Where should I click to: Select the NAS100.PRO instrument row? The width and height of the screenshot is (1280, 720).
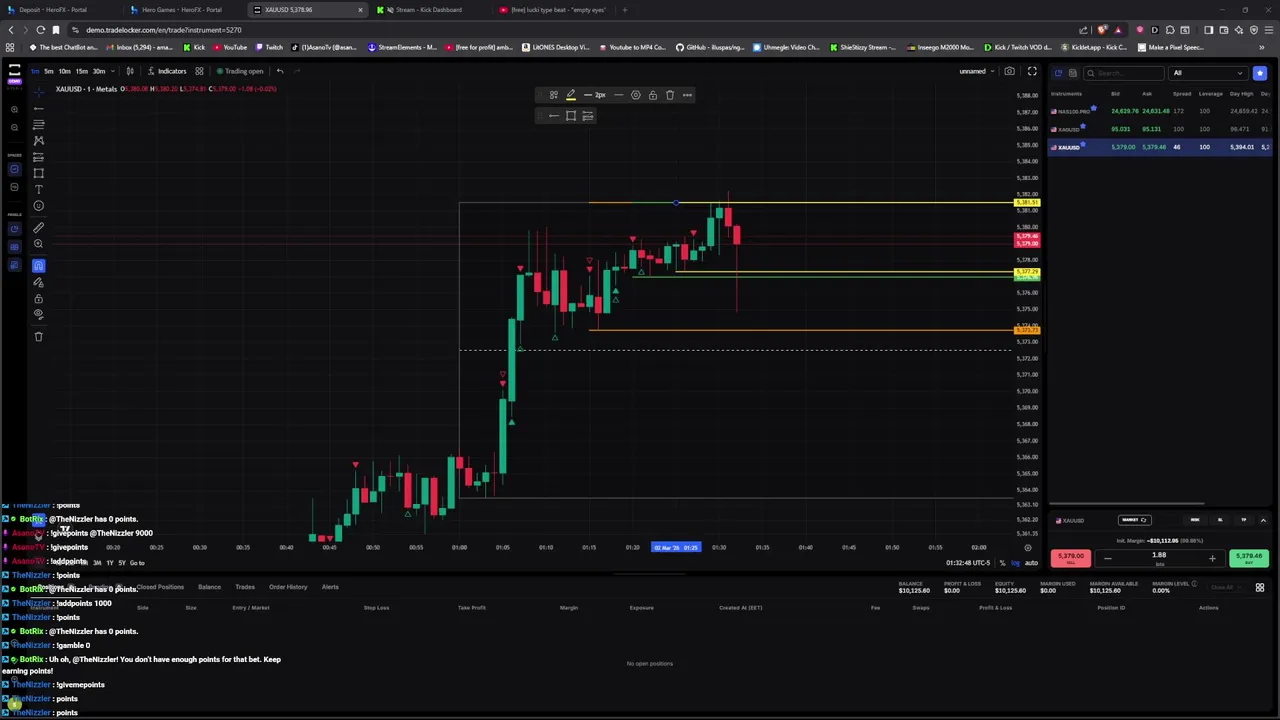(1160, 111)
